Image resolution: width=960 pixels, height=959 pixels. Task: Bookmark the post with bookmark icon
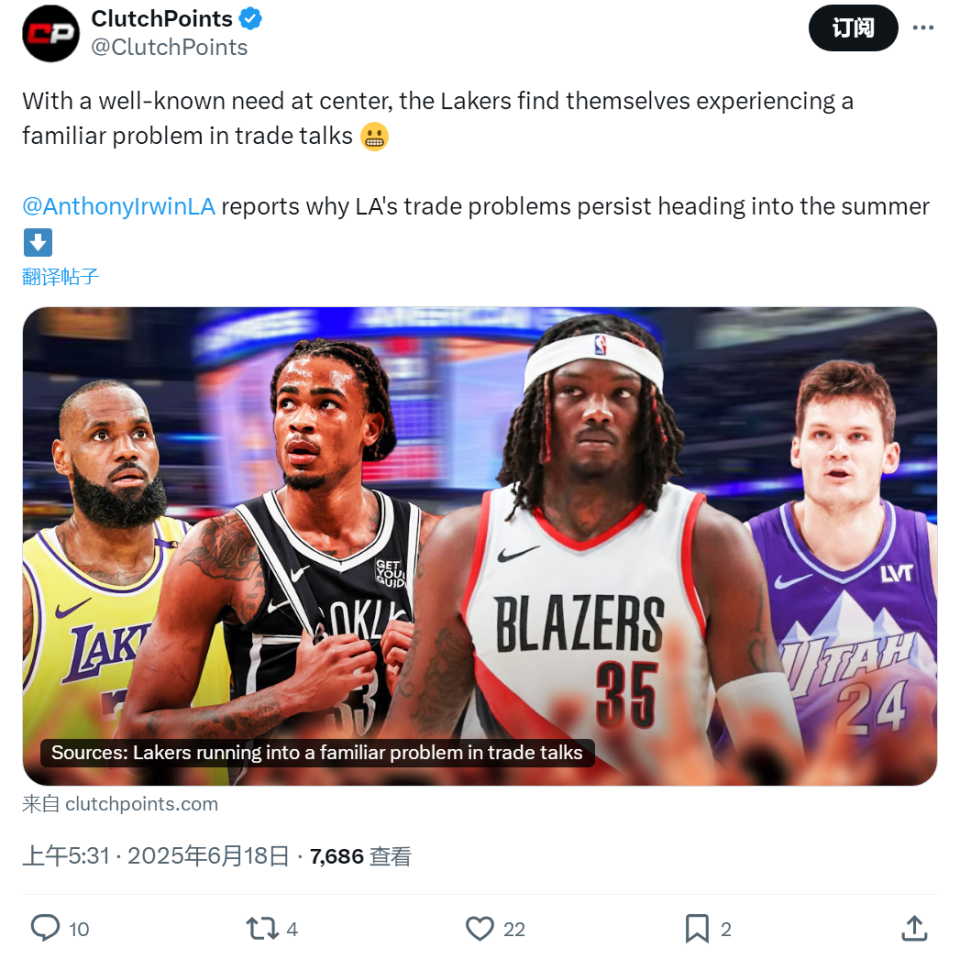[x=697, y=928]
